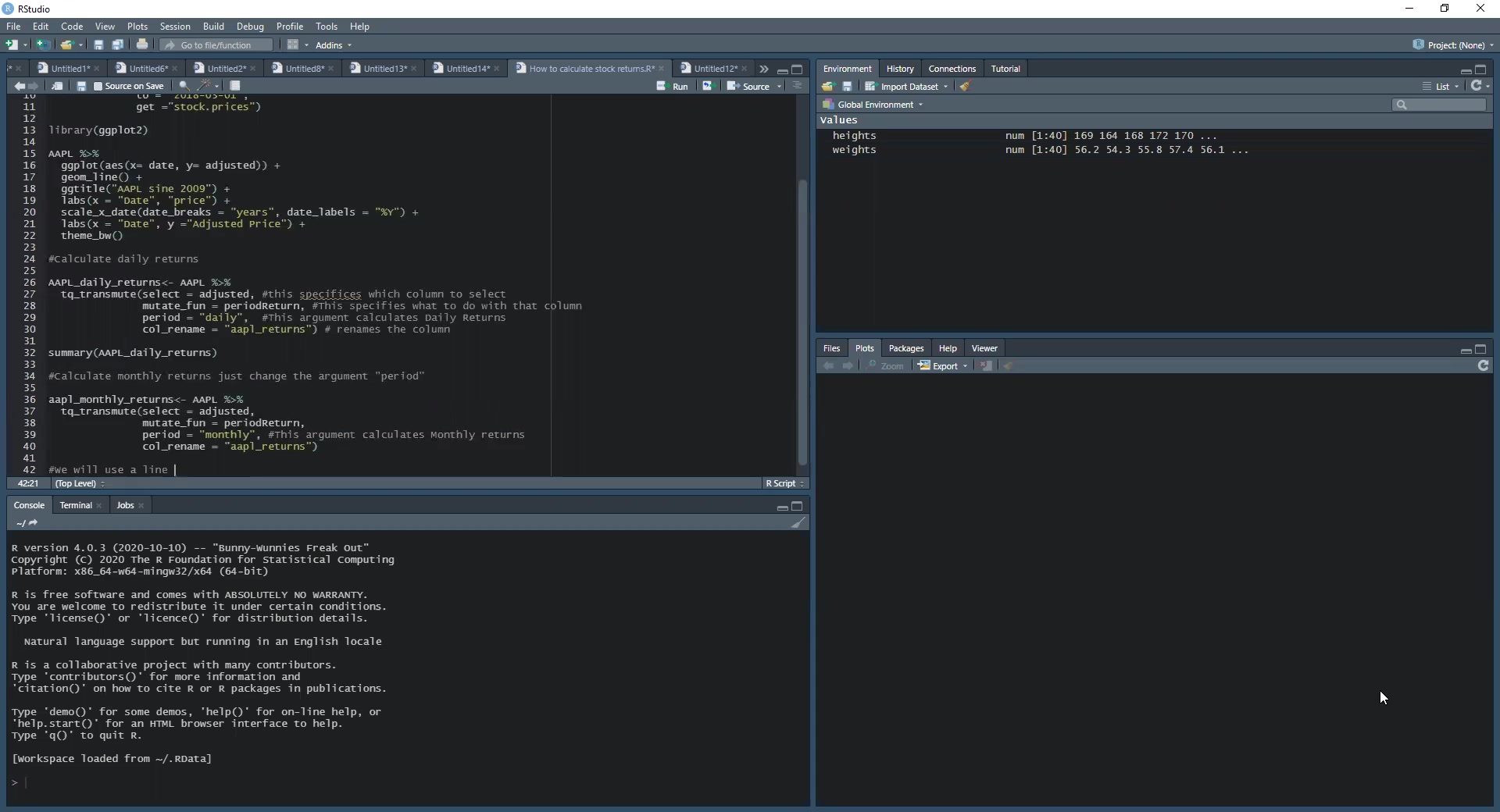The height and width of the screenshot is (812, 1500).
Task: Go forward to next source location
Action: coord(34,87)
